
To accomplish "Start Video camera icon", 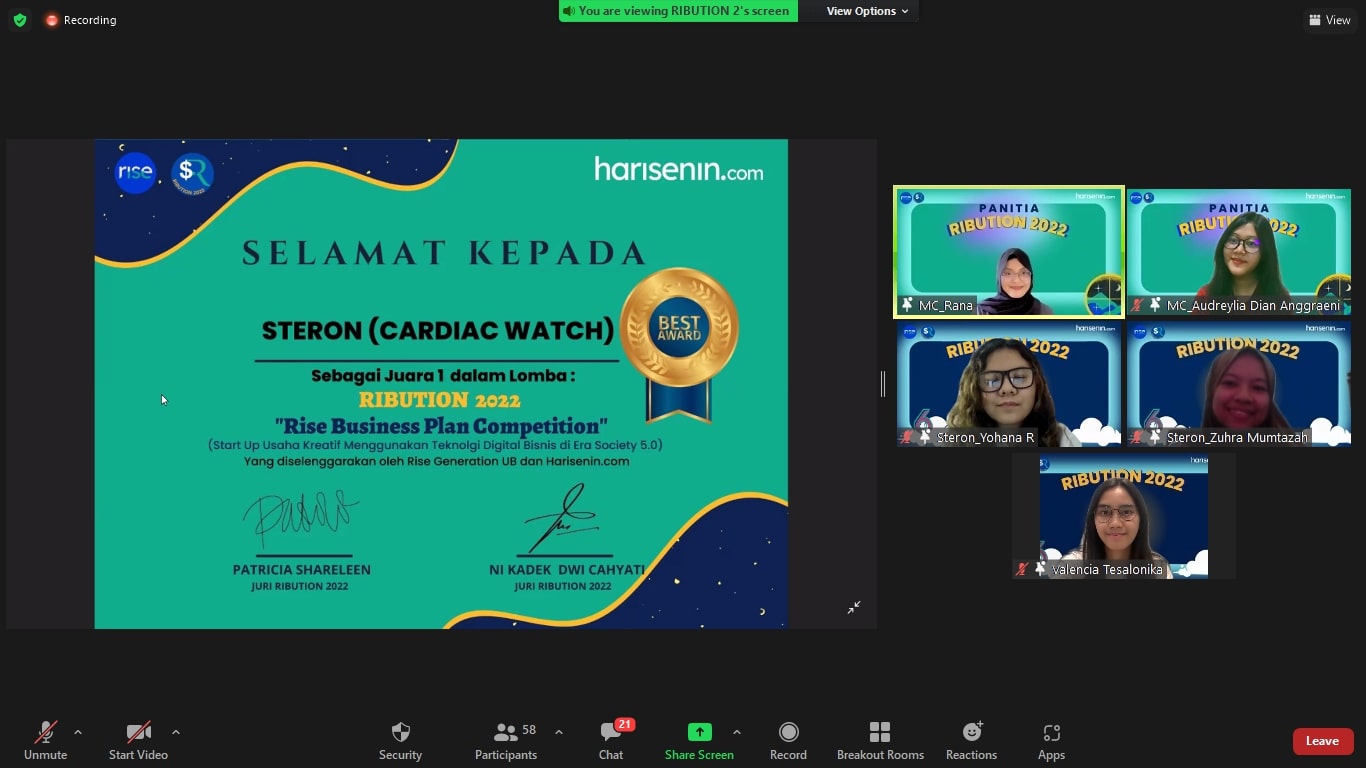I will coord(138,732).
